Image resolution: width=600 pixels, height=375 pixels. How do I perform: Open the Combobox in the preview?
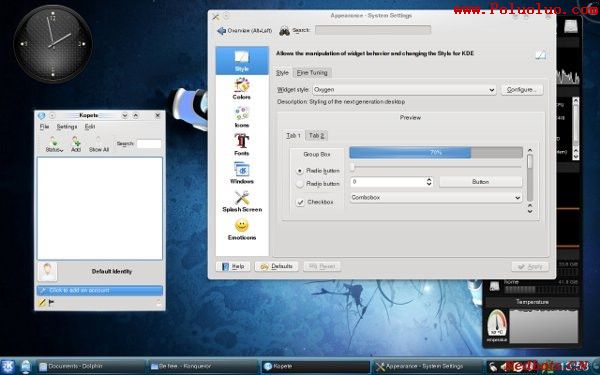436,197
